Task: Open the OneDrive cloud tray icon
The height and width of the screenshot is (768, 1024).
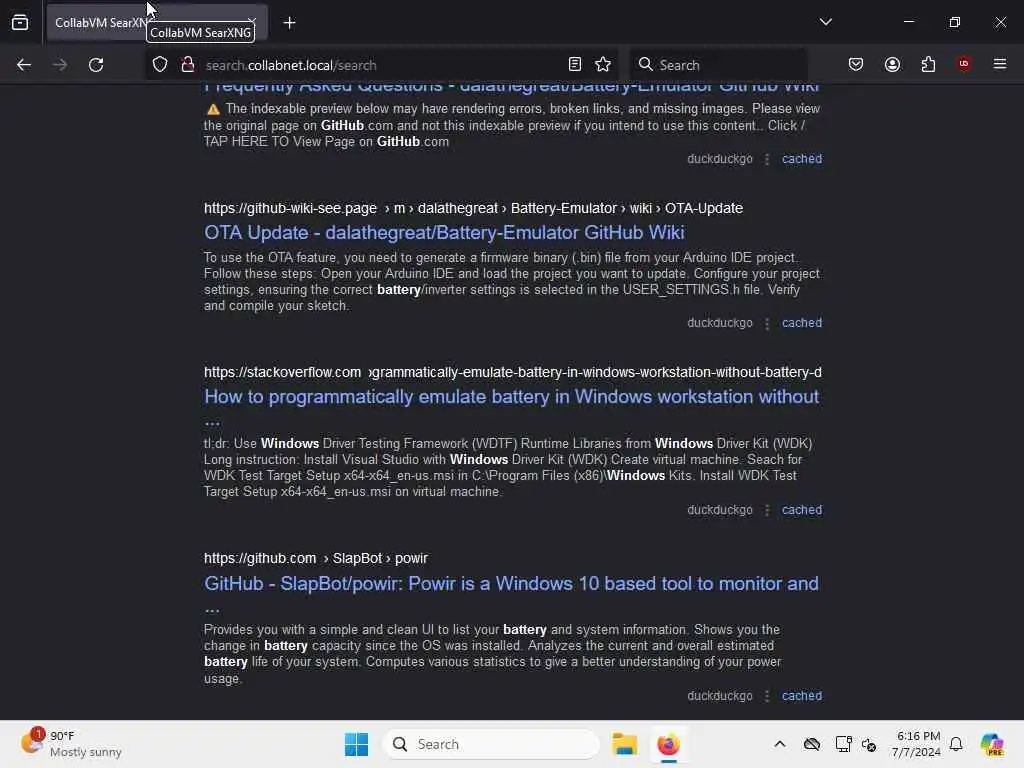Action: [812, 744]
